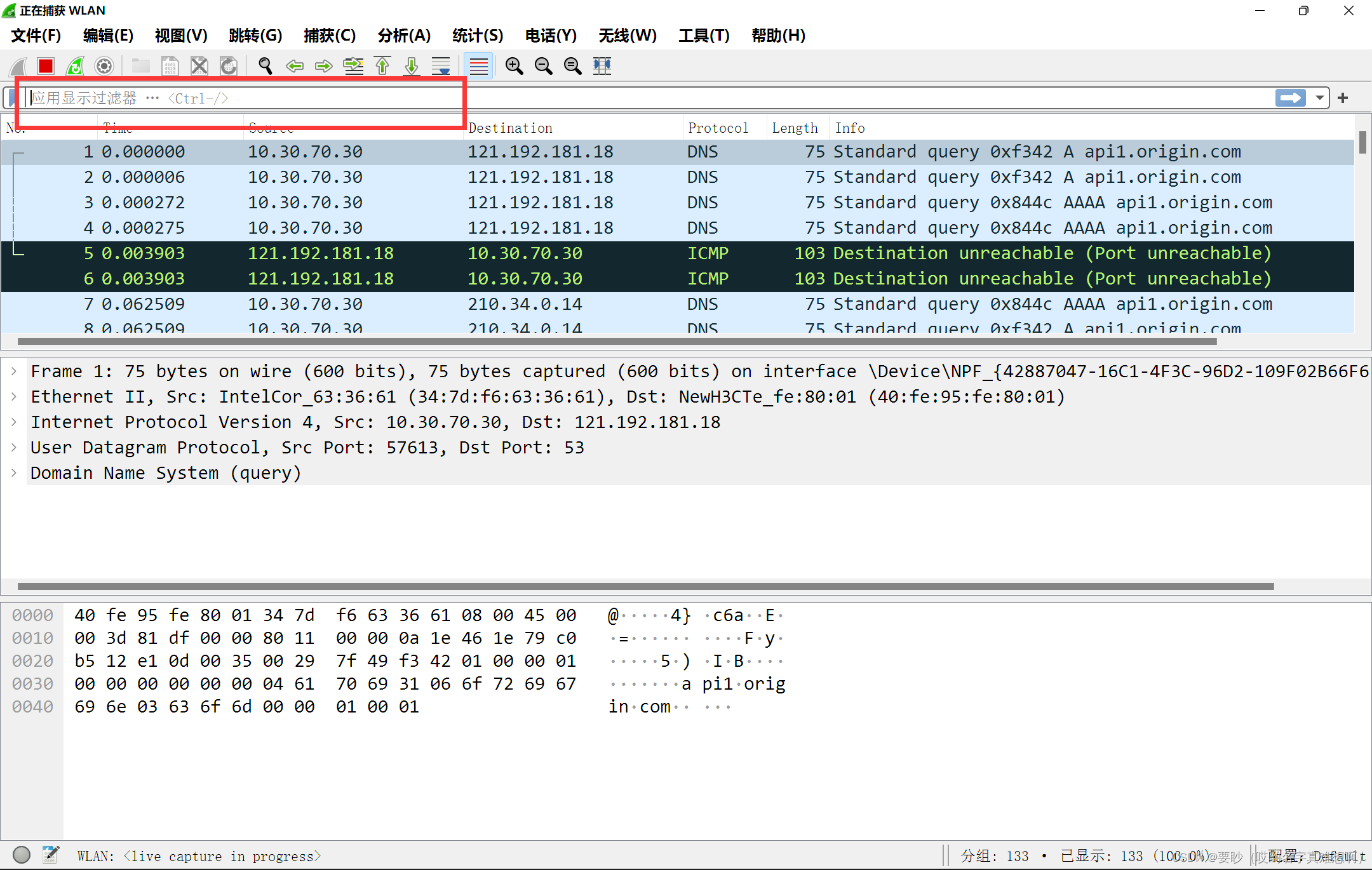Click the 分组: 133 status entry
This screenshot has height=870, width=1372.
pyautogui.click(x=995, y=856)
